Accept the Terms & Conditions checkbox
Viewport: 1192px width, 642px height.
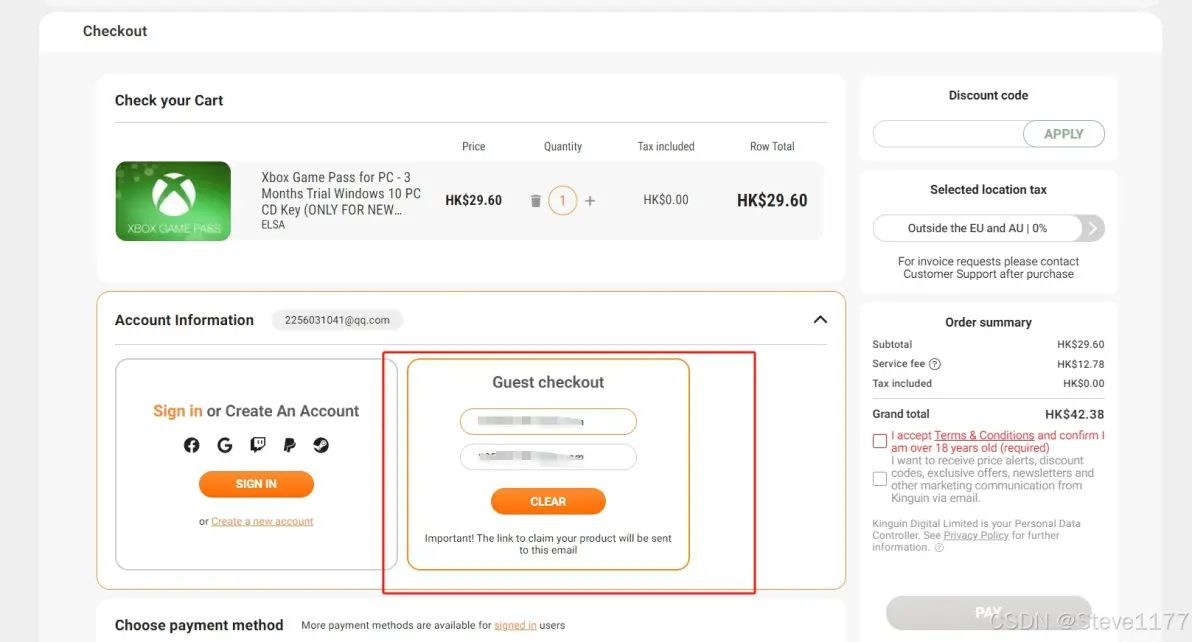click(879, 441)
